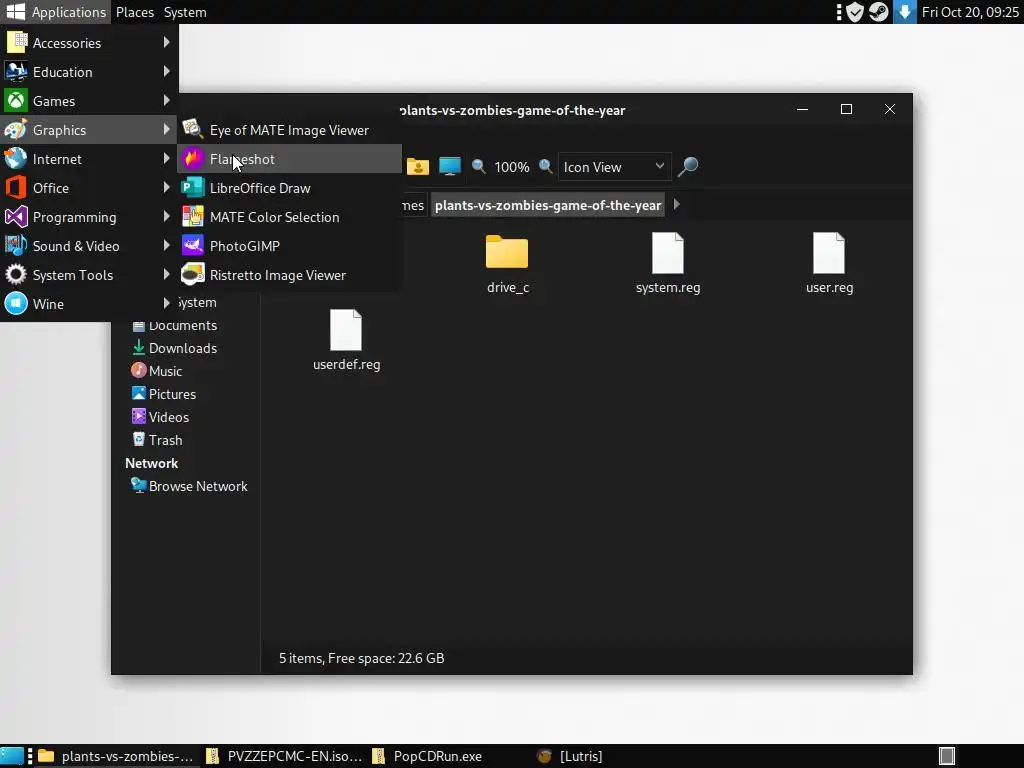The image size is (1024, 768).
Task: Reset zoom via 100% label
Action: [512, 167]
